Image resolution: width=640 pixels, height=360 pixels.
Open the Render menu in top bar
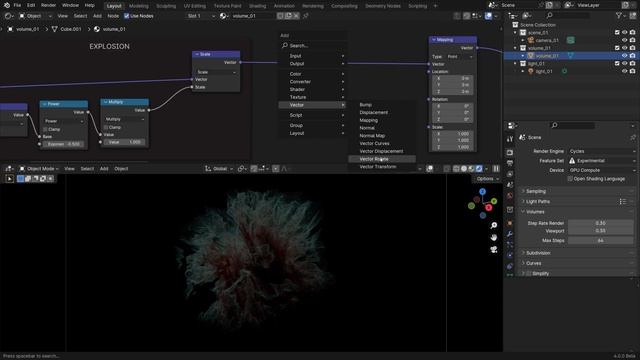coord(48,5)
